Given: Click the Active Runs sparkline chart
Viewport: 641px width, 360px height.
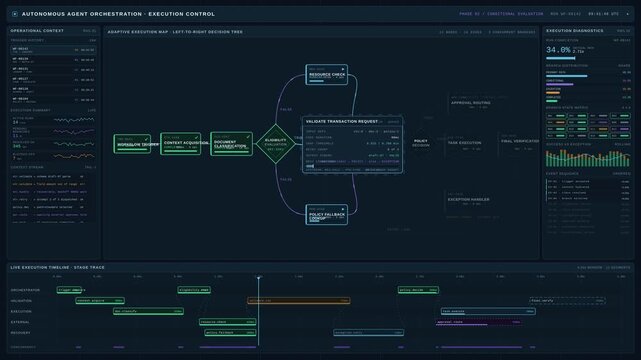Looking at the screenshot, I should (x=74, y=120).
